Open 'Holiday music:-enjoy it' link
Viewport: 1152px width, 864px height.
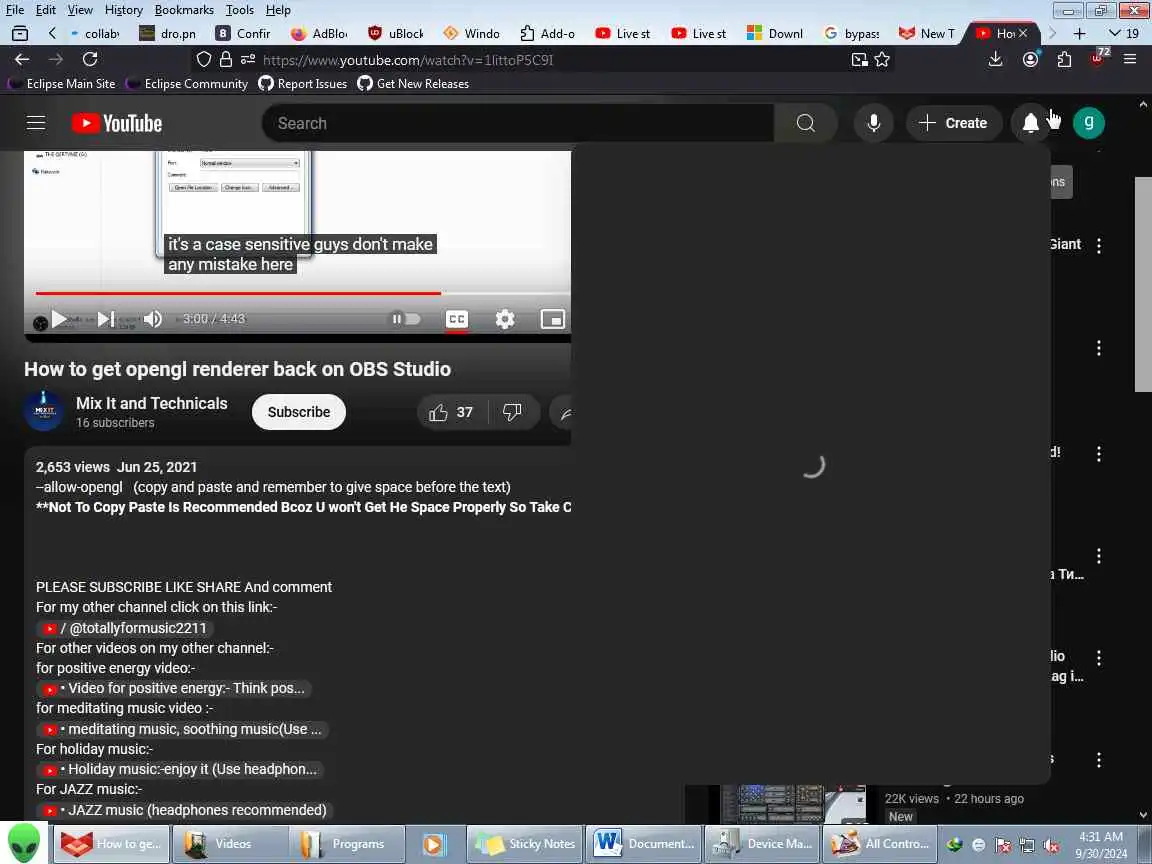[179, 769]
